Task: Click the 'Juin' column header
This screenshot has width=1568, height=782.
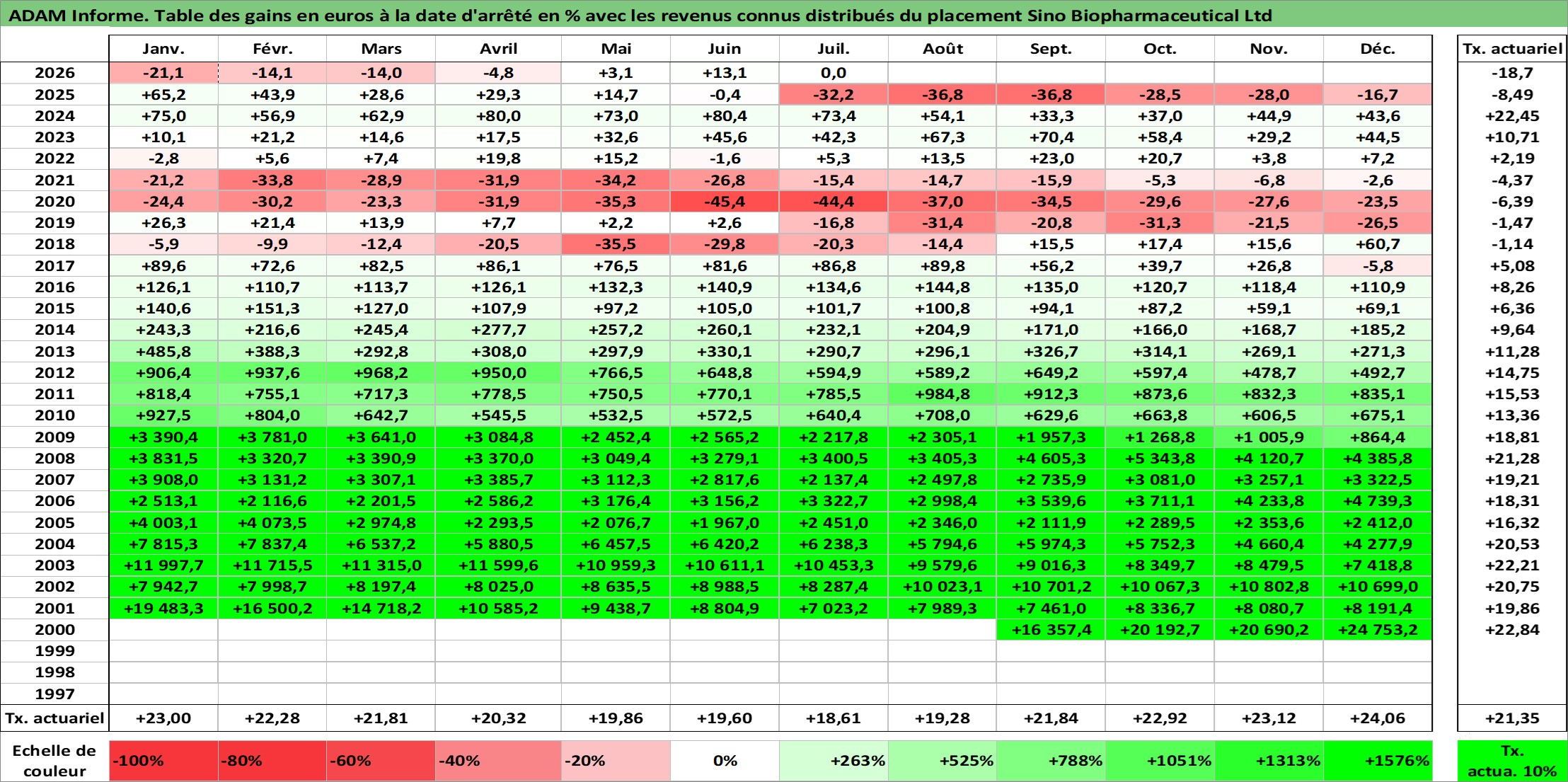Action: pos(725,49)
